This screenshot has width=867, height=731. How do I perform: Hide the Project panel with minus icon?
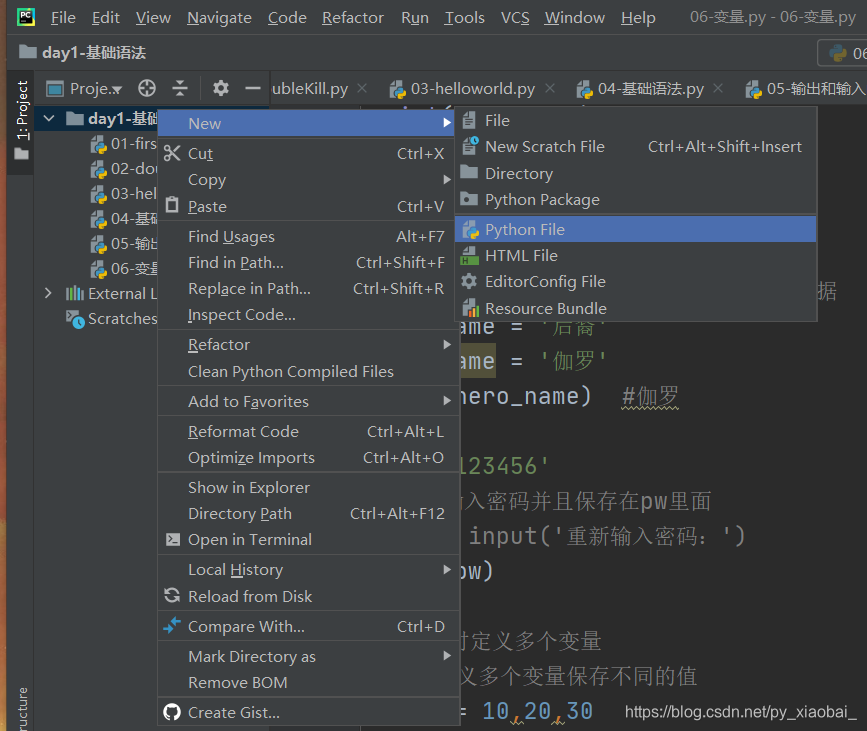click(x=253, y=88)
